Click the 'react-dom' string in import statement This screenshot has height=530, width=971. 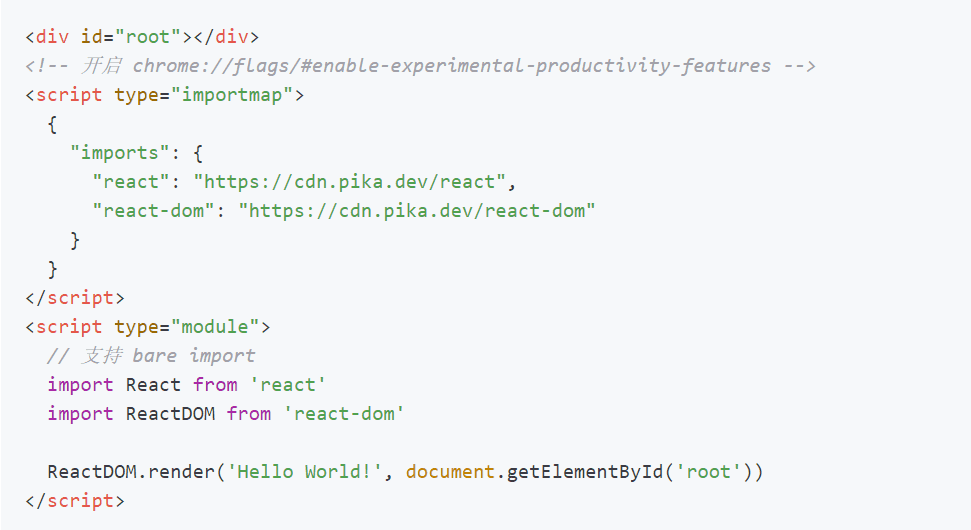click(x=343, y=414)
